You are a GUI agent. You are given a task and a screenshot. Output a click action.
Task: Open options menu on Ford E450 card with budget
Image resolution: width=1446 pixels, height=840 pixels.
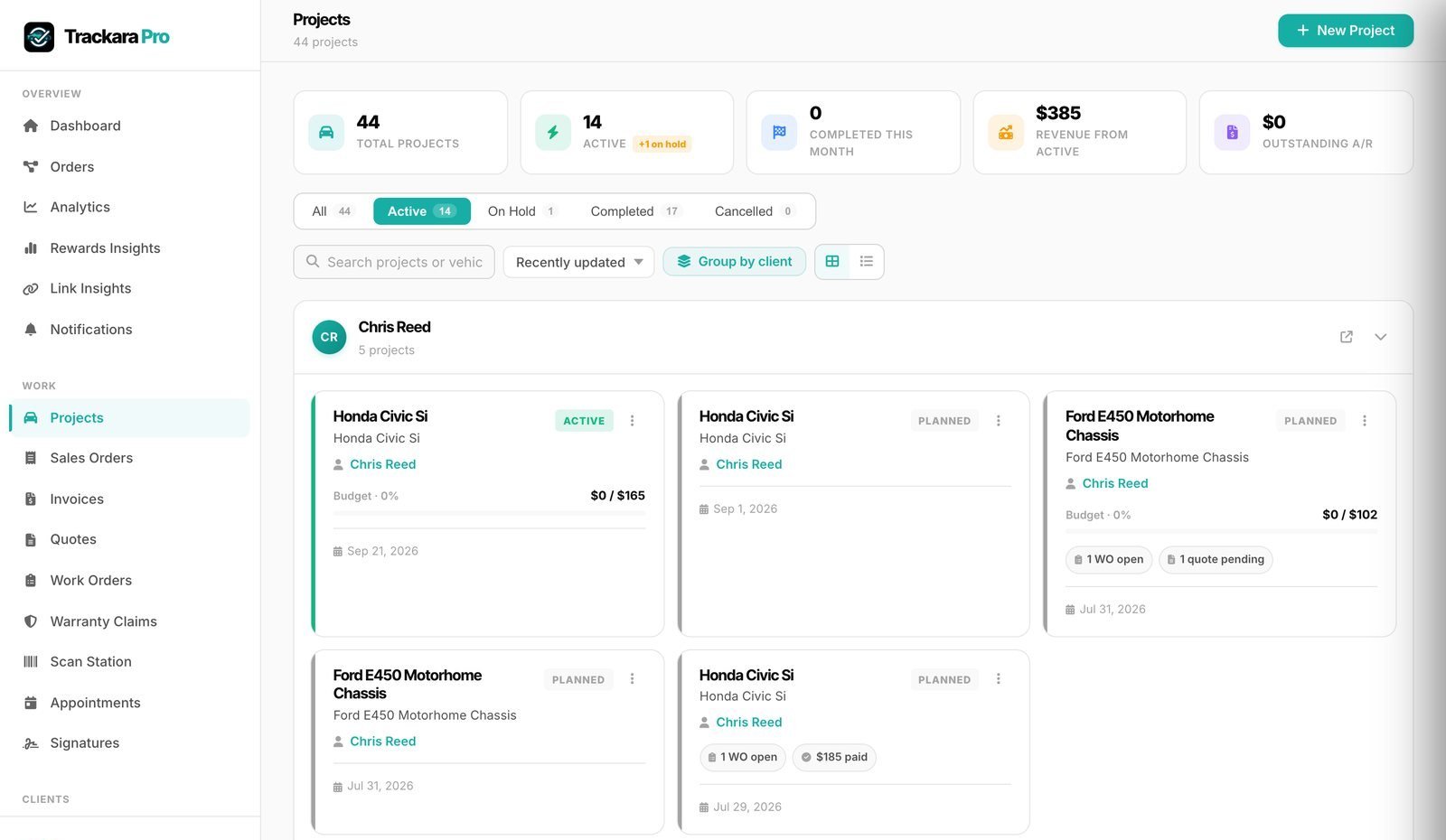click(x=1365, y=421)
